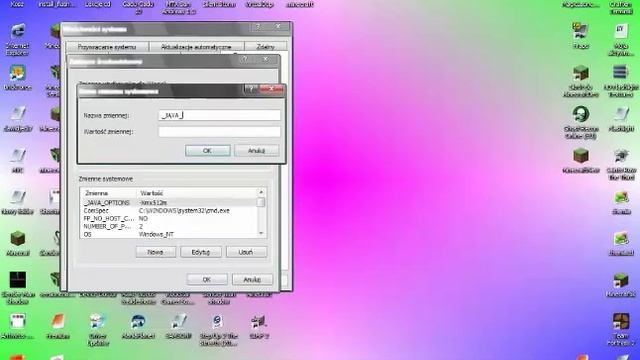Open the paper shortcut icon below Ulubione
This screenshot has width=640, height=360.
click(18, 115)
